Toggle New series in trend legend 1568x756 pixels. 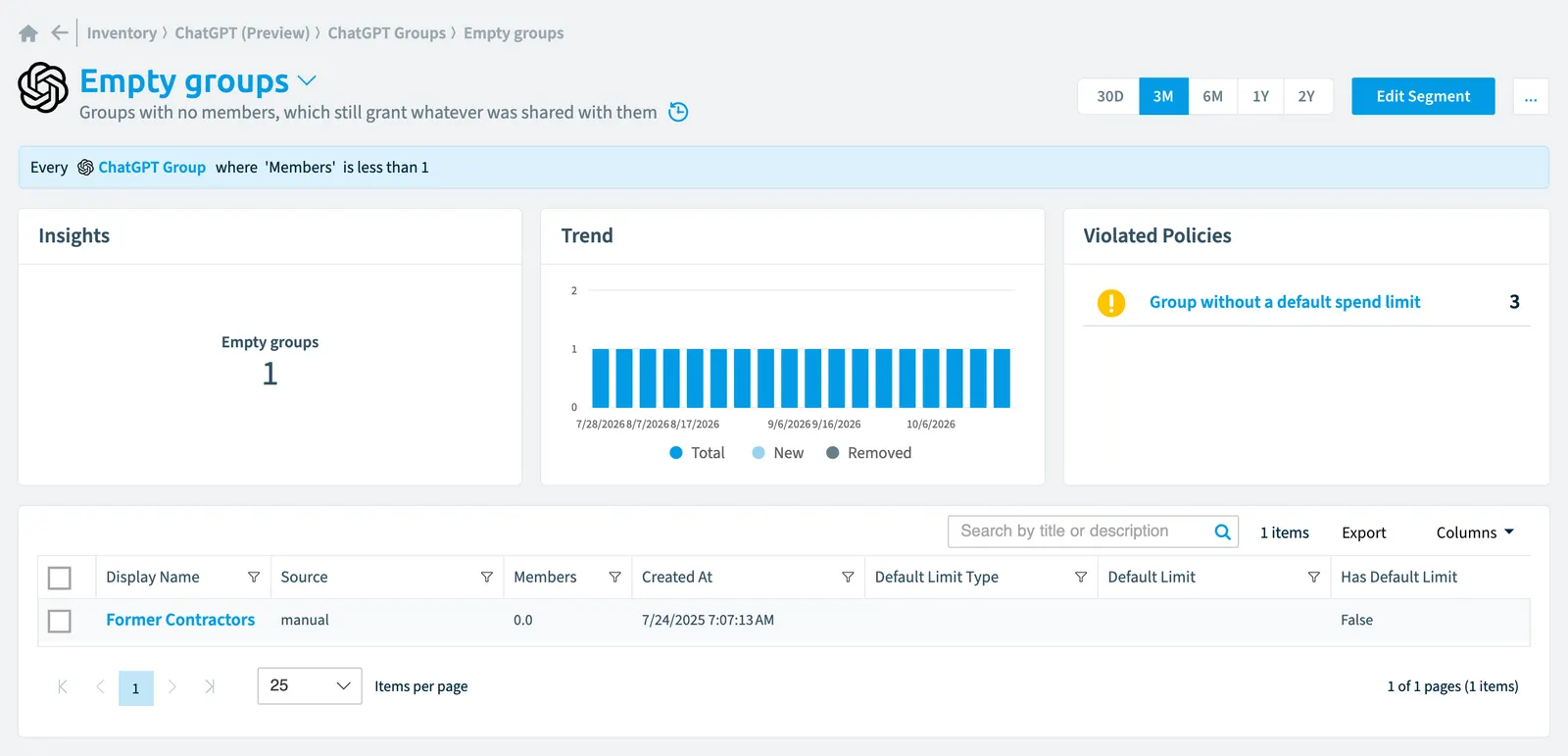coord(777,453)
